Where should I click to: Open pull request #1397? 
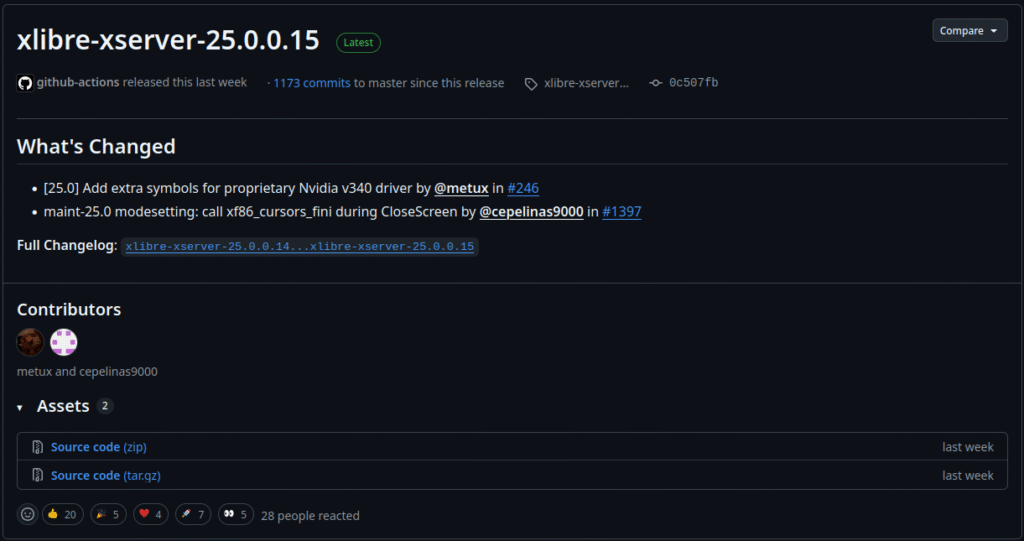coord(621,212)
